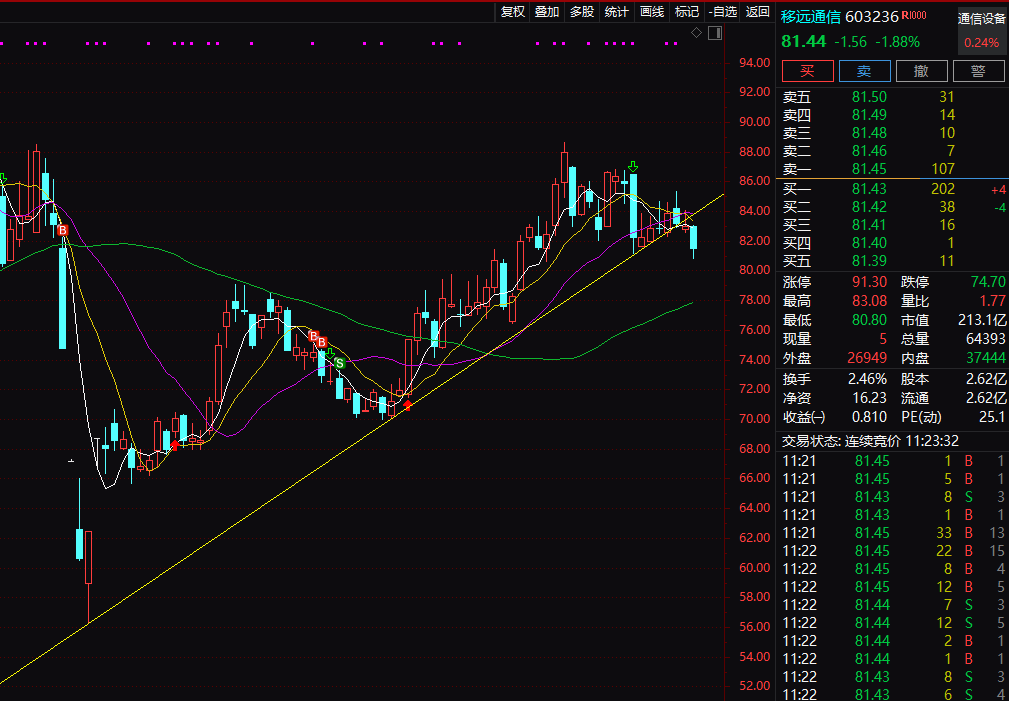The image size is (1009, 701).
Task: Click the green down arrow beside the S marker
Action: point(330,352)
